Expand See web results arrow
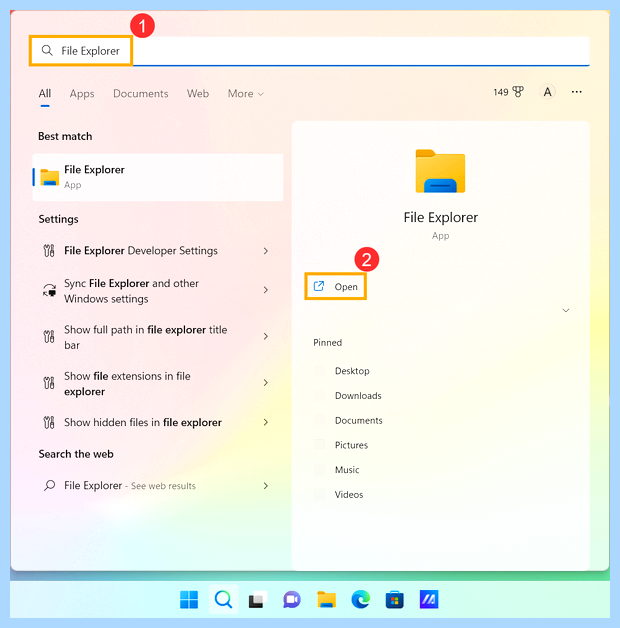This screenshot has height=628, width=620. click(x=266, y=485)
